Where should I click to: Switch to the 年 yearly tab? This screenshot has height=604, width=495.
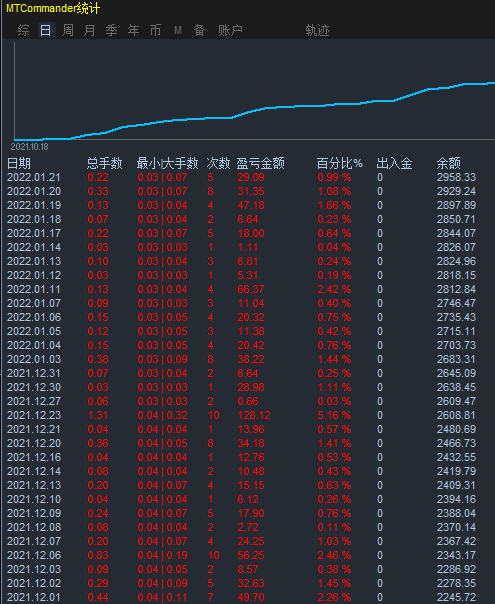pos(133,30)
